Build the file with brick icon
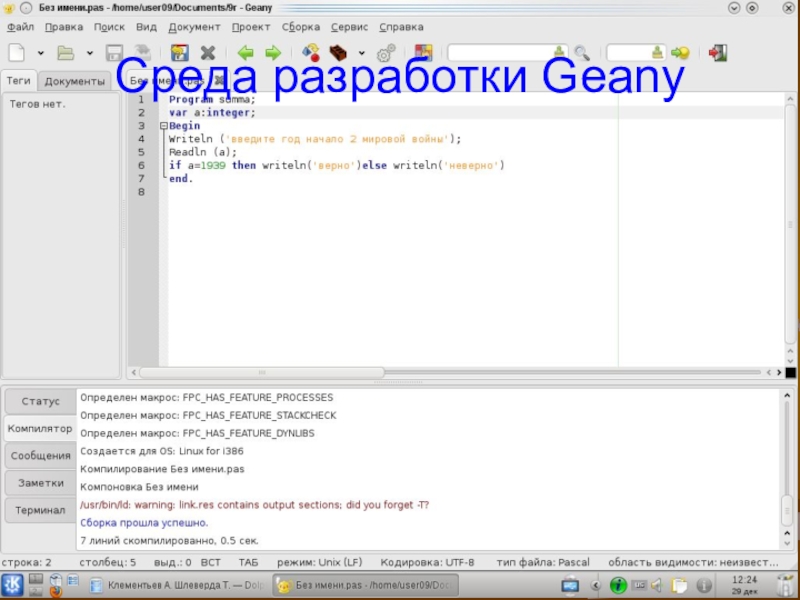The height and width of the screenshot is (600, 800). pos(338,52)
